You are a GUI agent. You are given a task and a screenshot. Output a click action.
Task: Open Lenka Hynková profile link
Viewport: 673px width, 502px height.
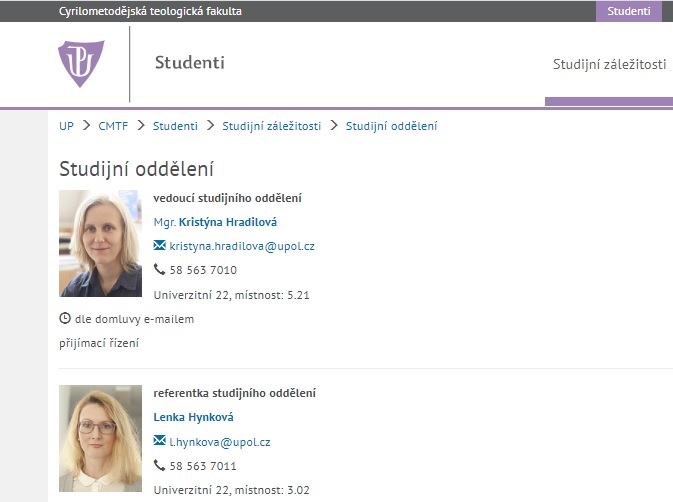(194, 417)
